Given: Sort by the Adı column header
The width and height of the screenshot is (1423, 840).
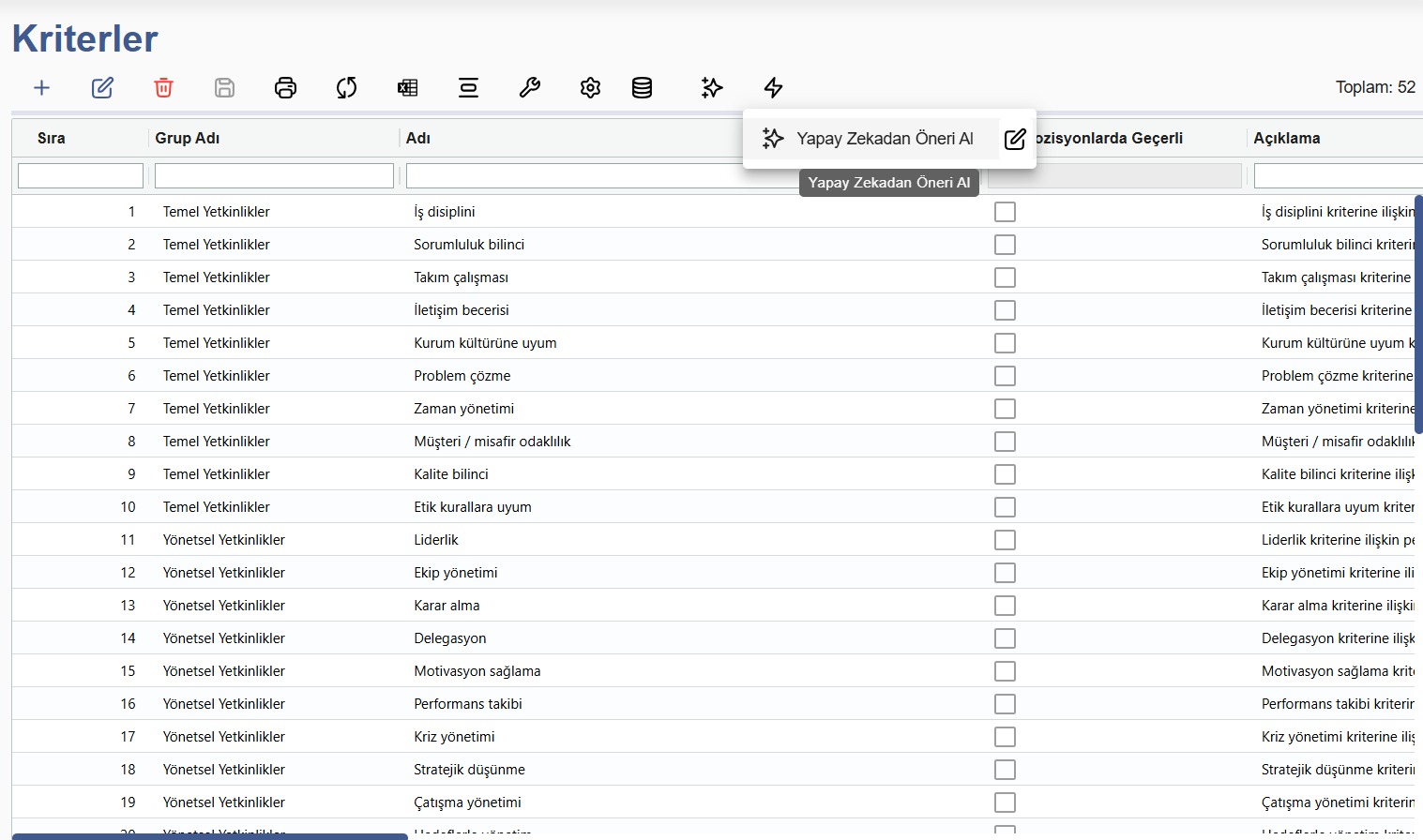Looking at the screenshot, I should tap(418, 138).
